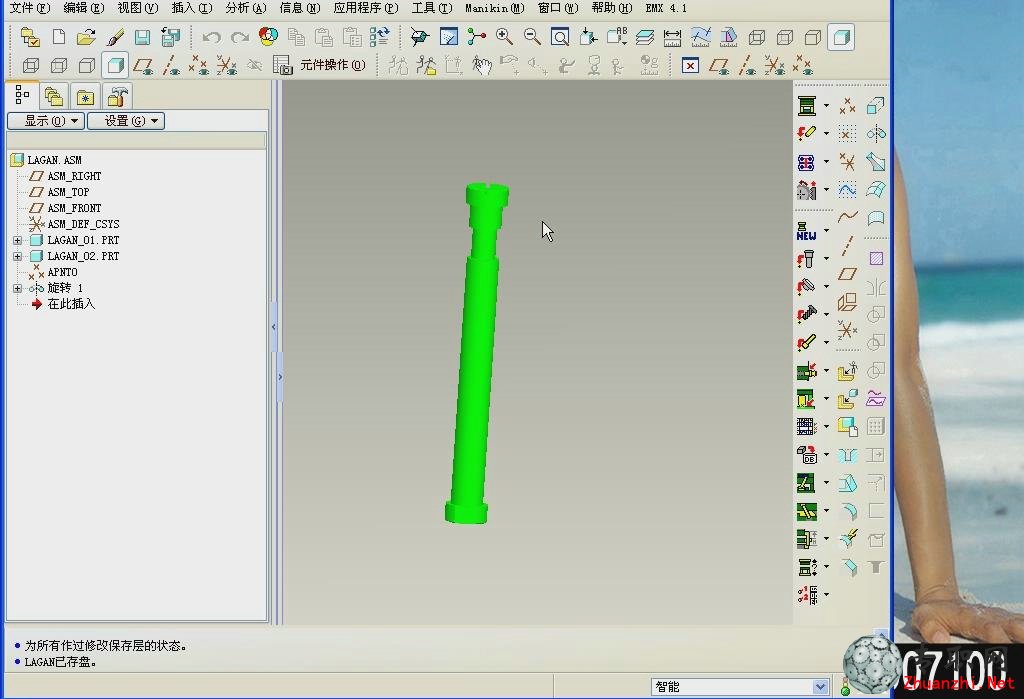Click the datum axis dashed line in right toolbar
Viewport: 1024px width, 699px height.
pos(848,245)
